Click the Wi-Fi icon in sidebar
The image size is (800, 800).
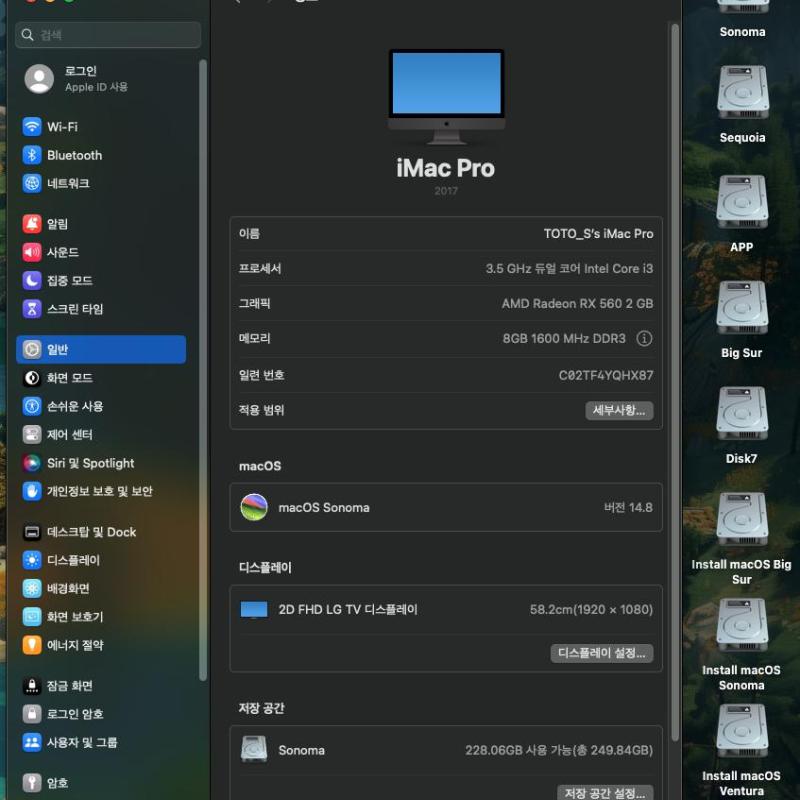[x=32, y=127]
